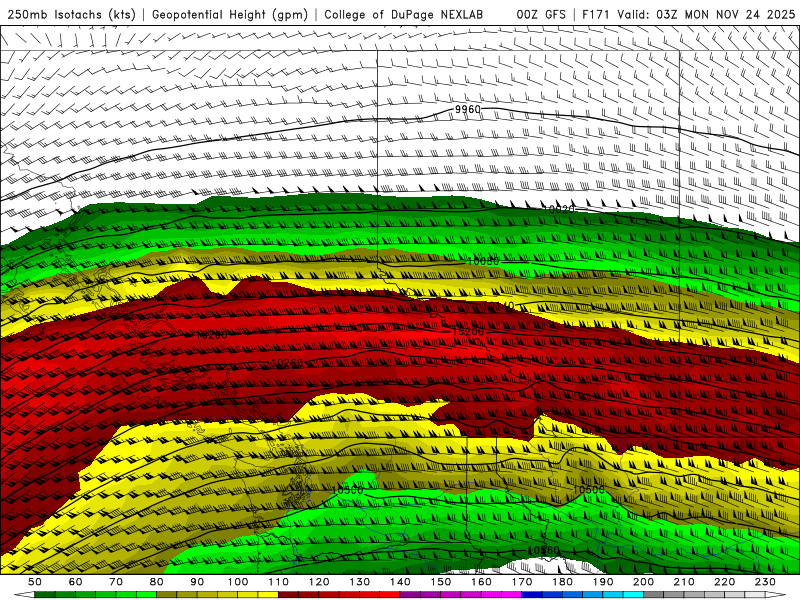Click the 10200 contour label nearest the left edge
This screenshot has width=800, height=600.
pos(212,335)
